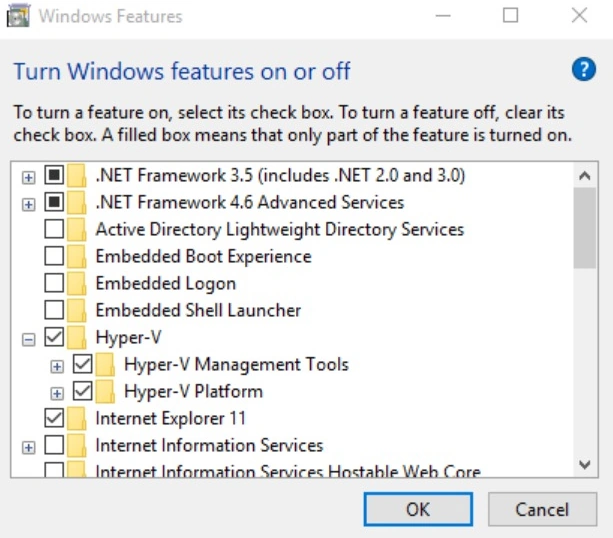The width and height of the screenshot is (613, 538).
Task: Click the Active Directory Lightweight Directory Services folder icon
Action: [x=77, y=230]
